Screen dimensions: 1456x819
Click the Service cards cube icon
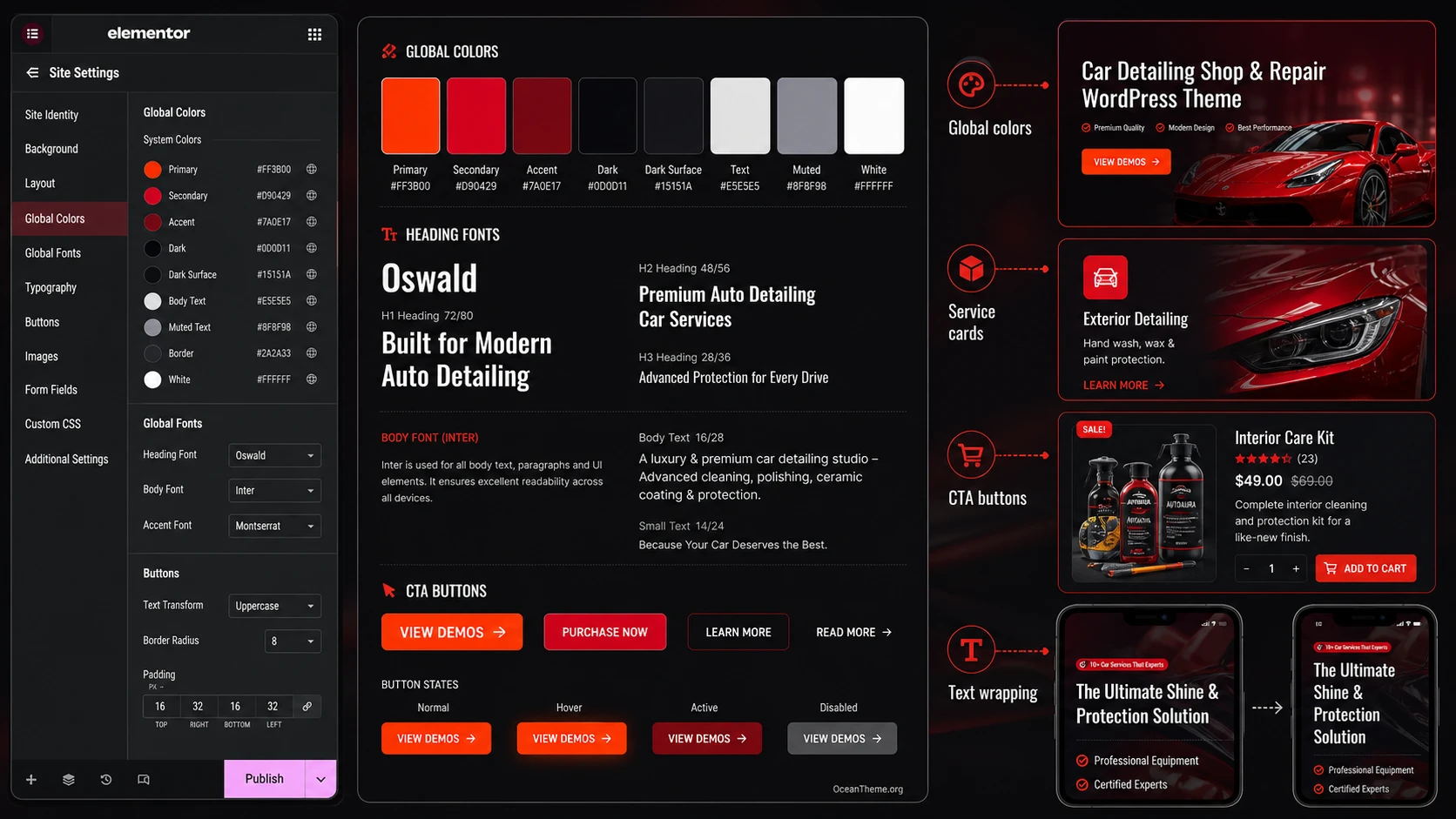tap(971, 269)
